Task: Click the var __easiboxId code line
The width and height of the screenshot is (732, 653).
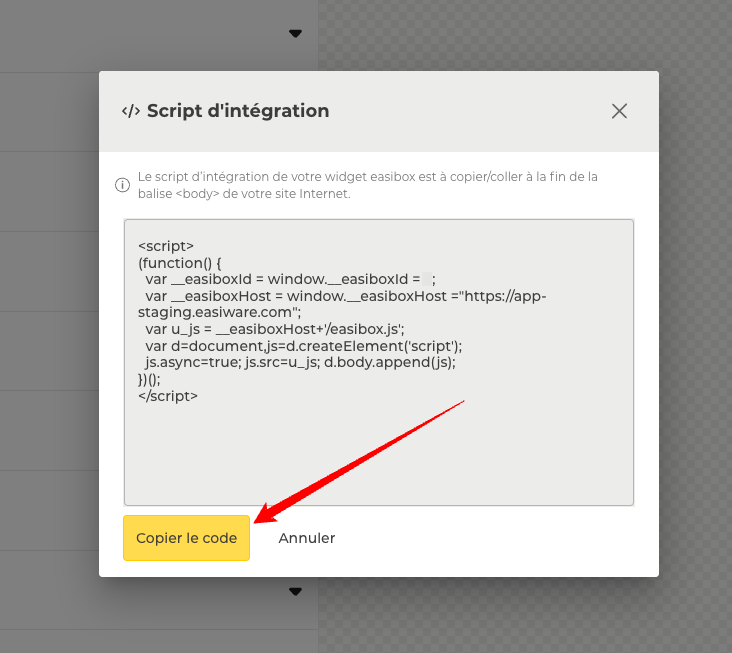Action: click(x=285, y=280)
